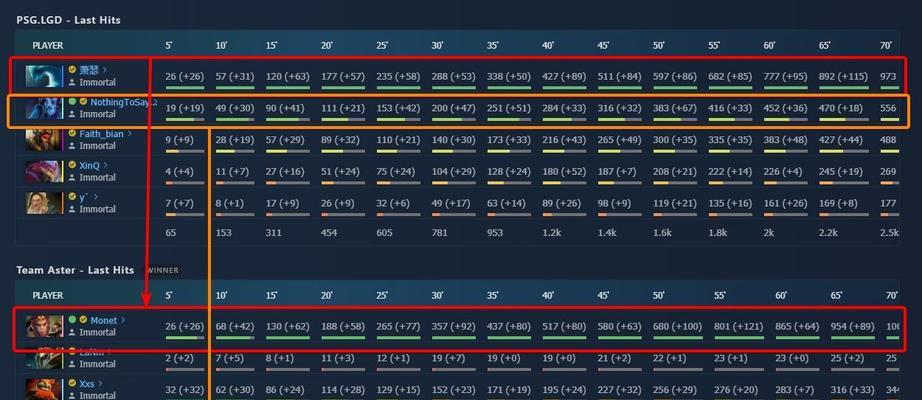
Task: Select the 180 (+52) cell in XinQ's row
Action: pos(564,172)
